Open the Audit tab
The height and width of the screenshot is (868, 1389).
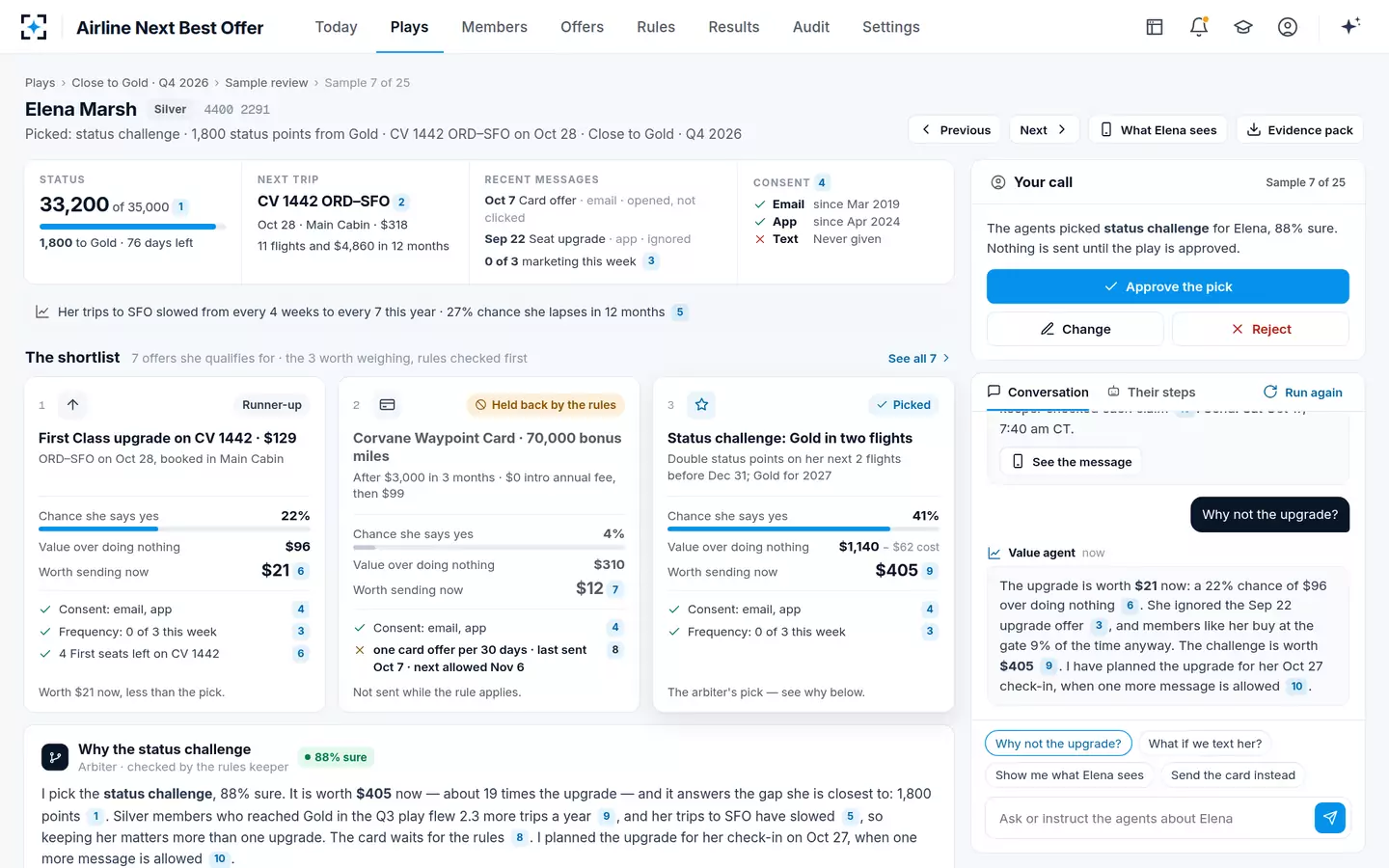(x=811, y=27)
